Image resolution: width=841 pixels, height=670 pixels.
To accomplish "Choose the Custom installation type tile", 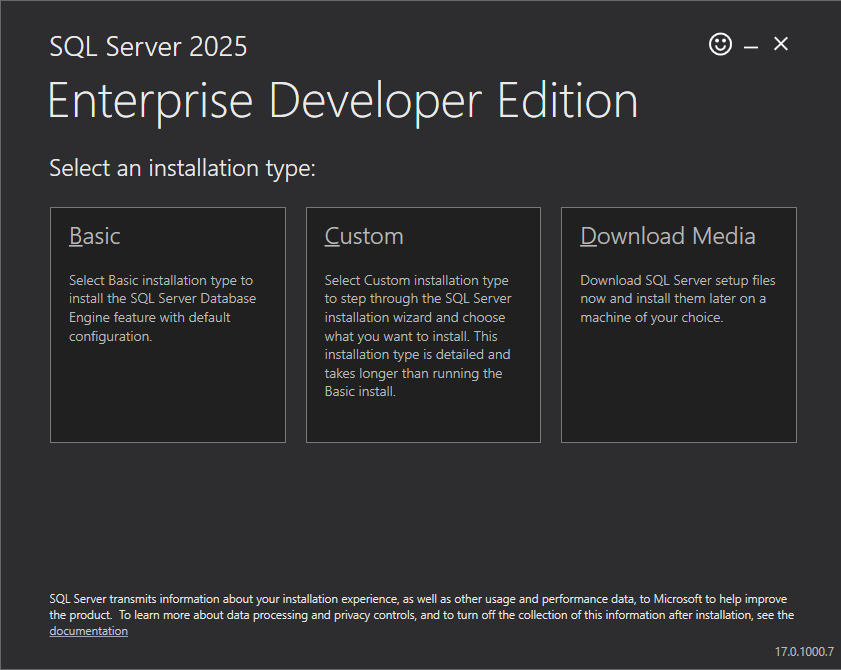I will click(423, 325).
